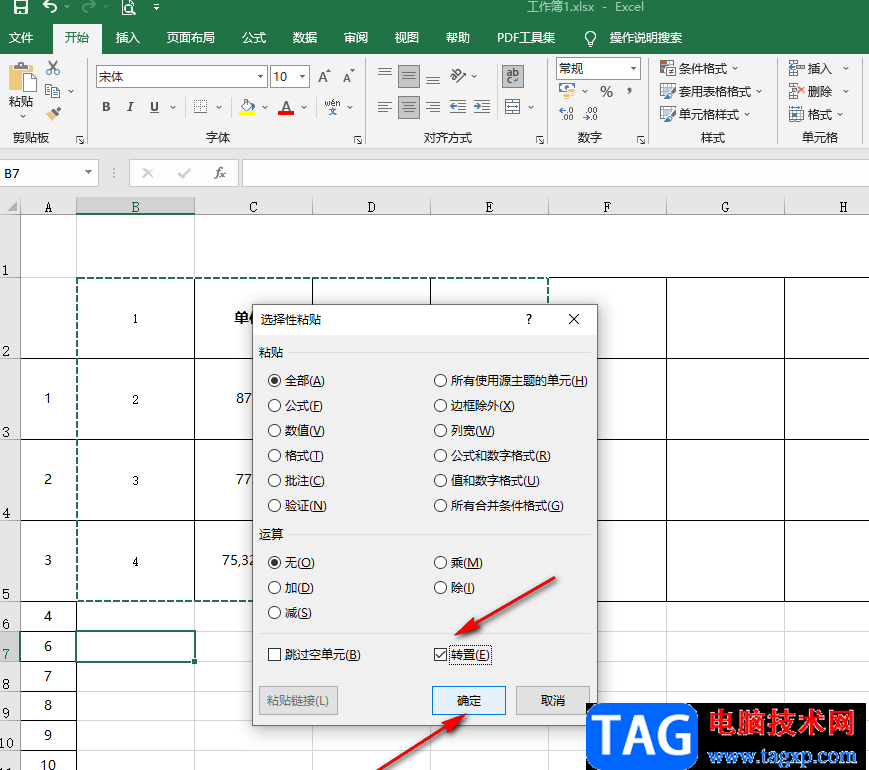The image size is (869, 770).
Task: Switch to the 插入 ribbon tab
Action: coord(127,38)
